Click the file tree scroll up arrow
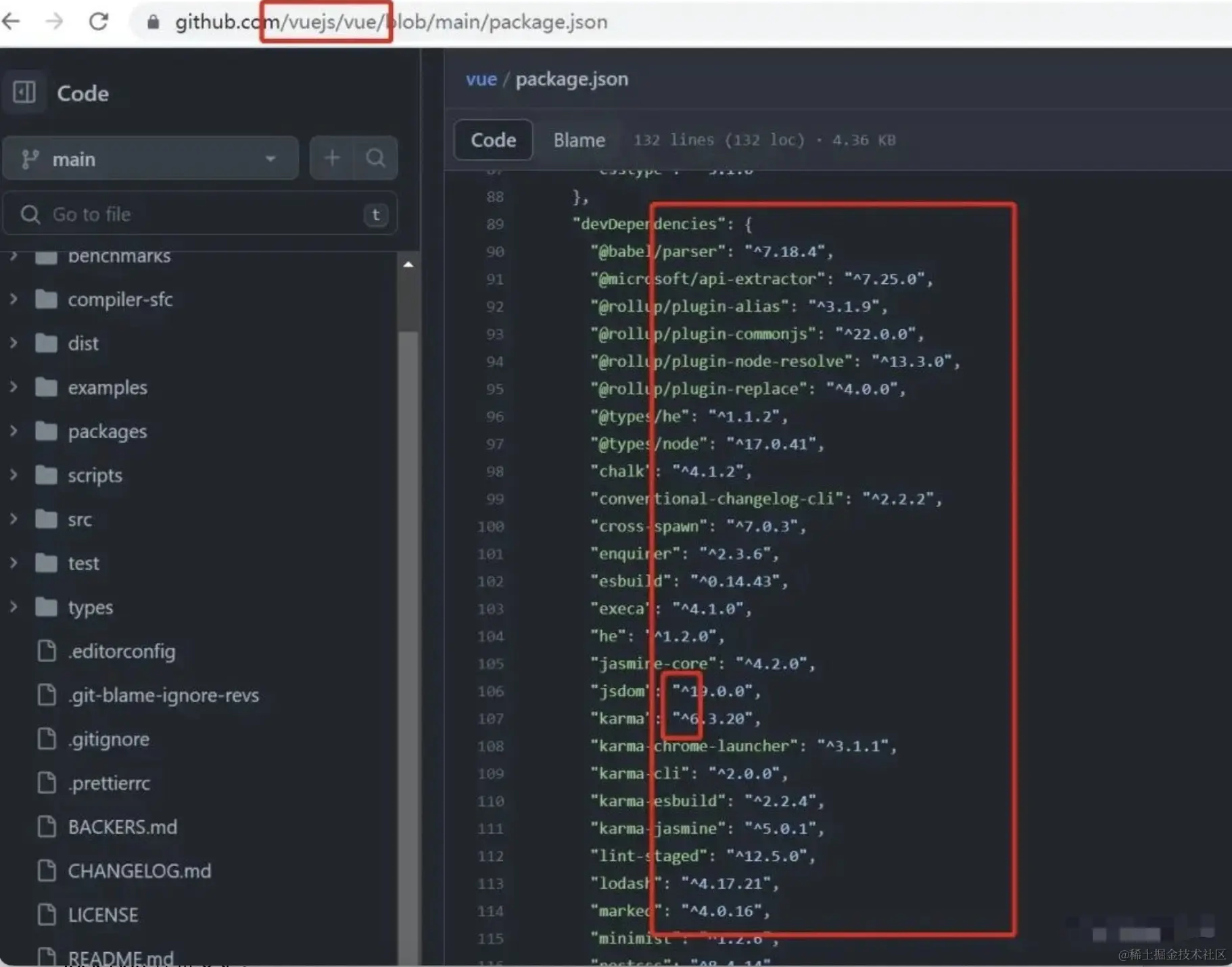 (x=408, y=264)
